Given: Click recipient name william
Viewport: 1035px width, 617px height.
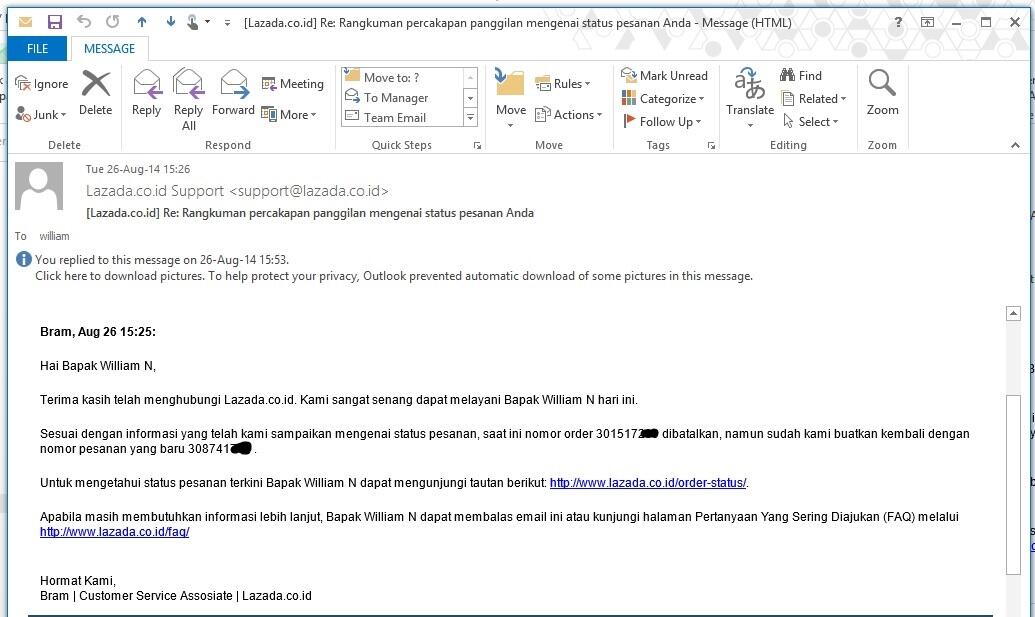Looking at the screenshot, I should pos(54,236).
